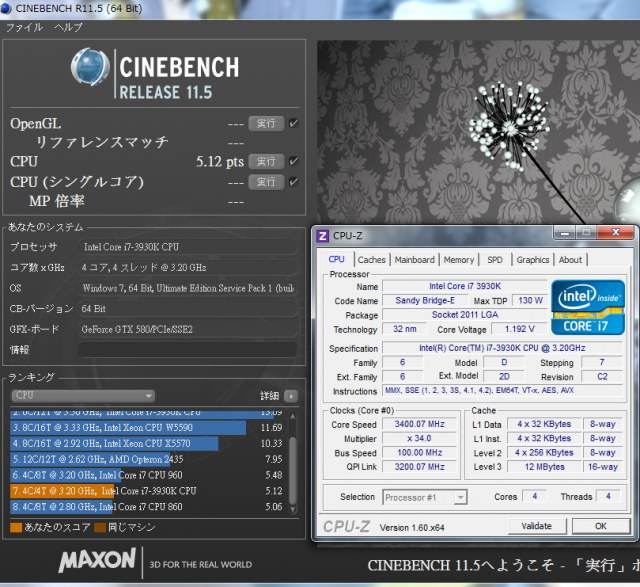Screen dimensions: 640x587
Task: Click the CPU-Z purple Z title icon
Action: 322,236
